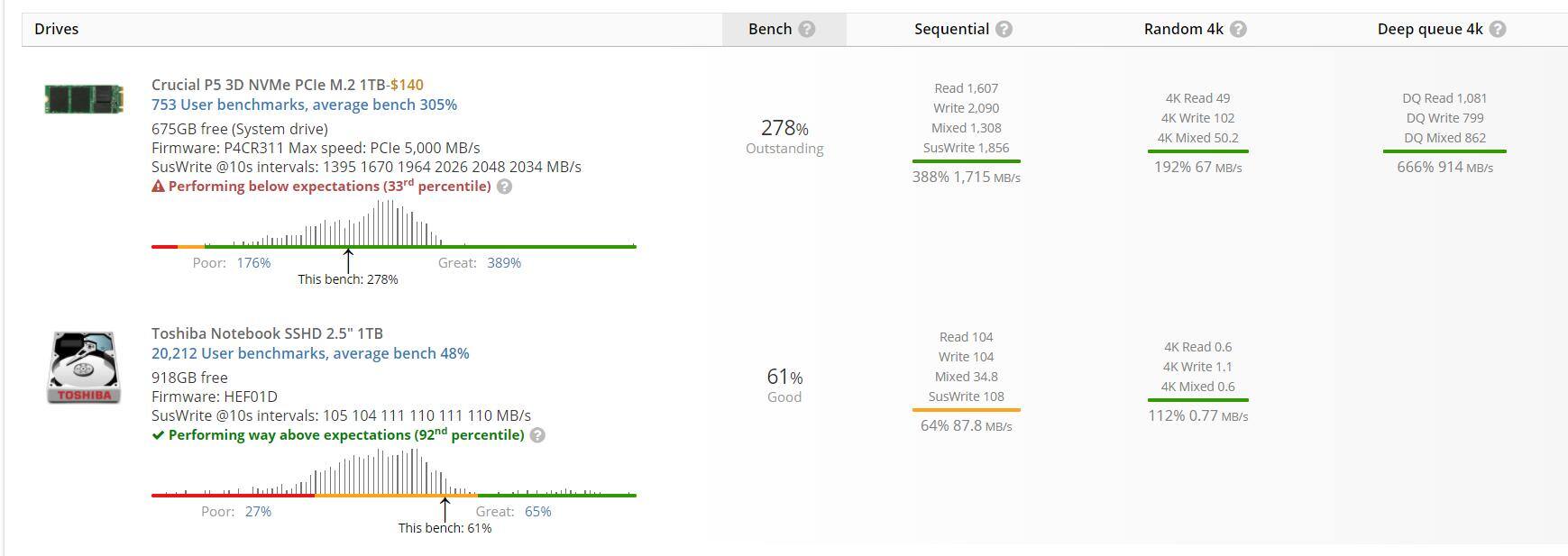Select the Bench column header

tap(770, 29)
